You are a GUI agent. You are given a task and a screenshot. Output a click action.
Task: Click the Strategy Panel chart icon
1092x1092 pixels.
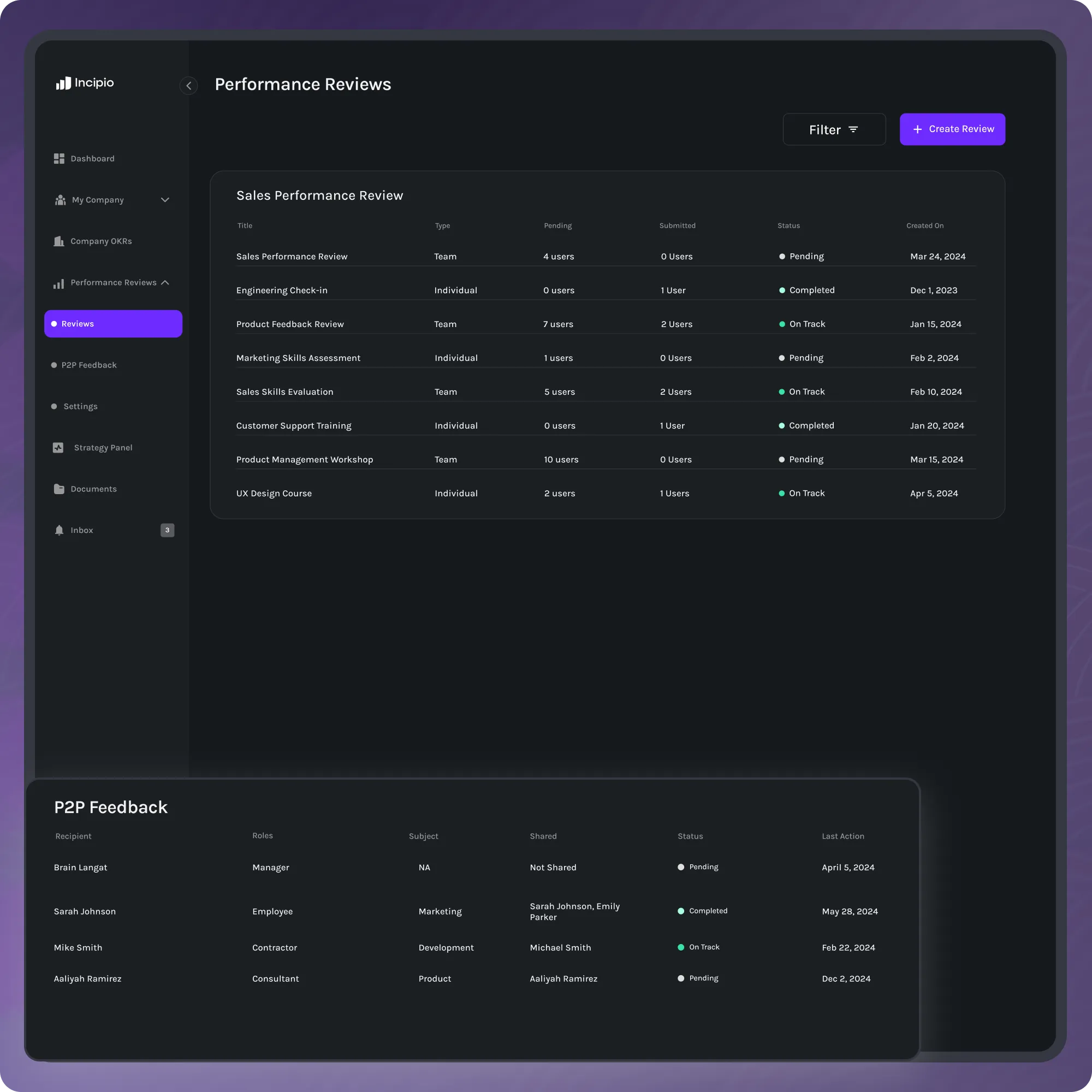(58, 448)
